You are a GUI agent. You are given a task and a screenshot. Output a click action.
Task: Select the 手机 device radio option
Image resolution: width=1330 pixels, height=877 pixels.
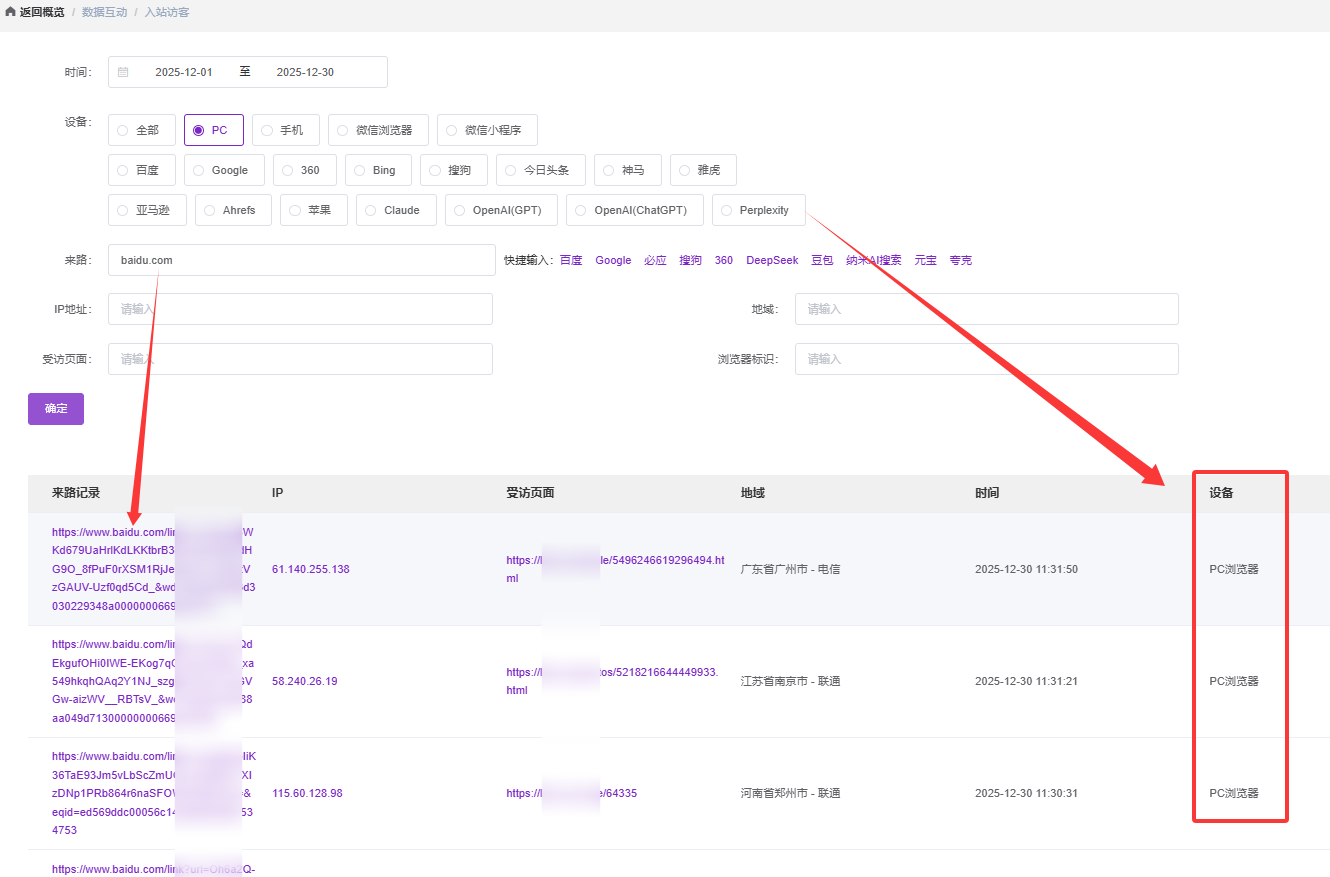(x=267, y=130)
